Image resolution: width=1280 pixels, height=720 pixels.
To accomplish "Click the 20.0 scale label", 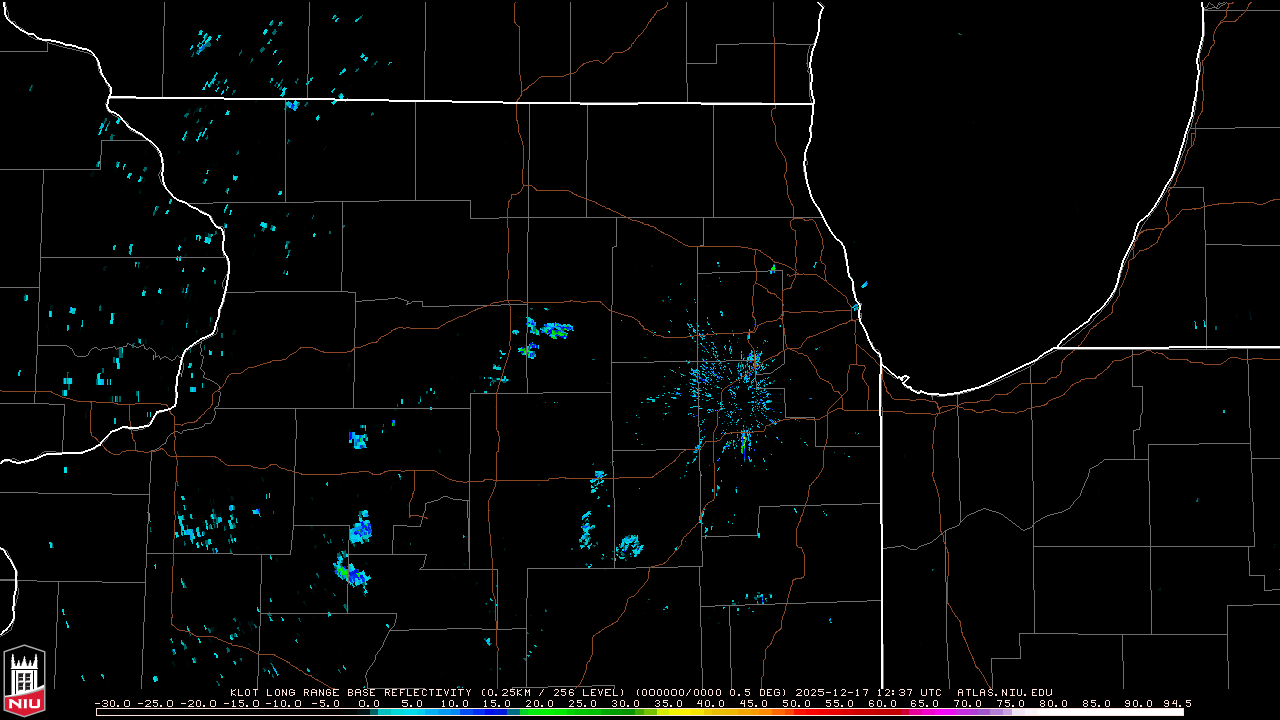I will tap(540, 704).
